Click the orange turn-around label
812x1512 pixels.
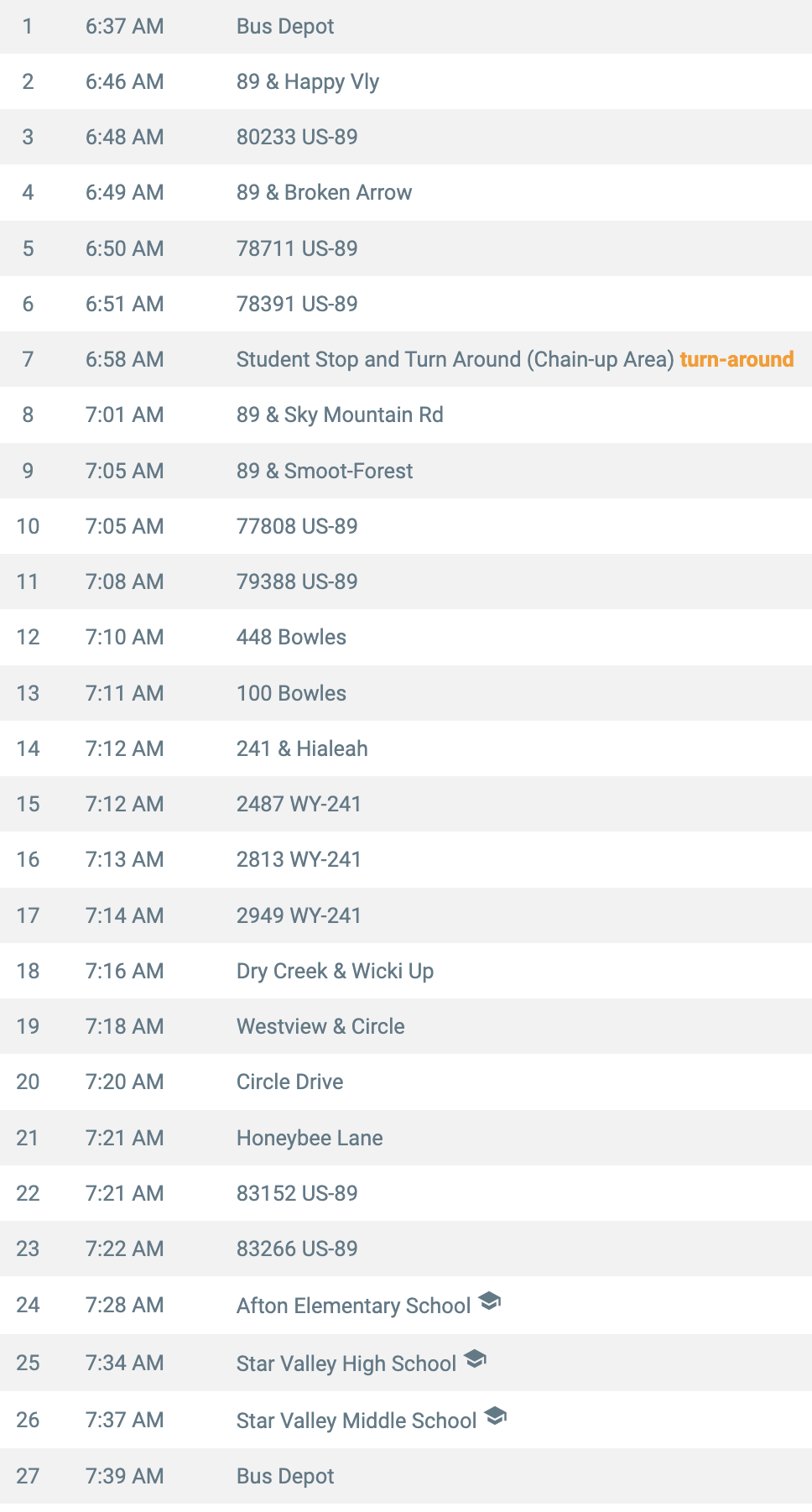click(x=737, y=359)
